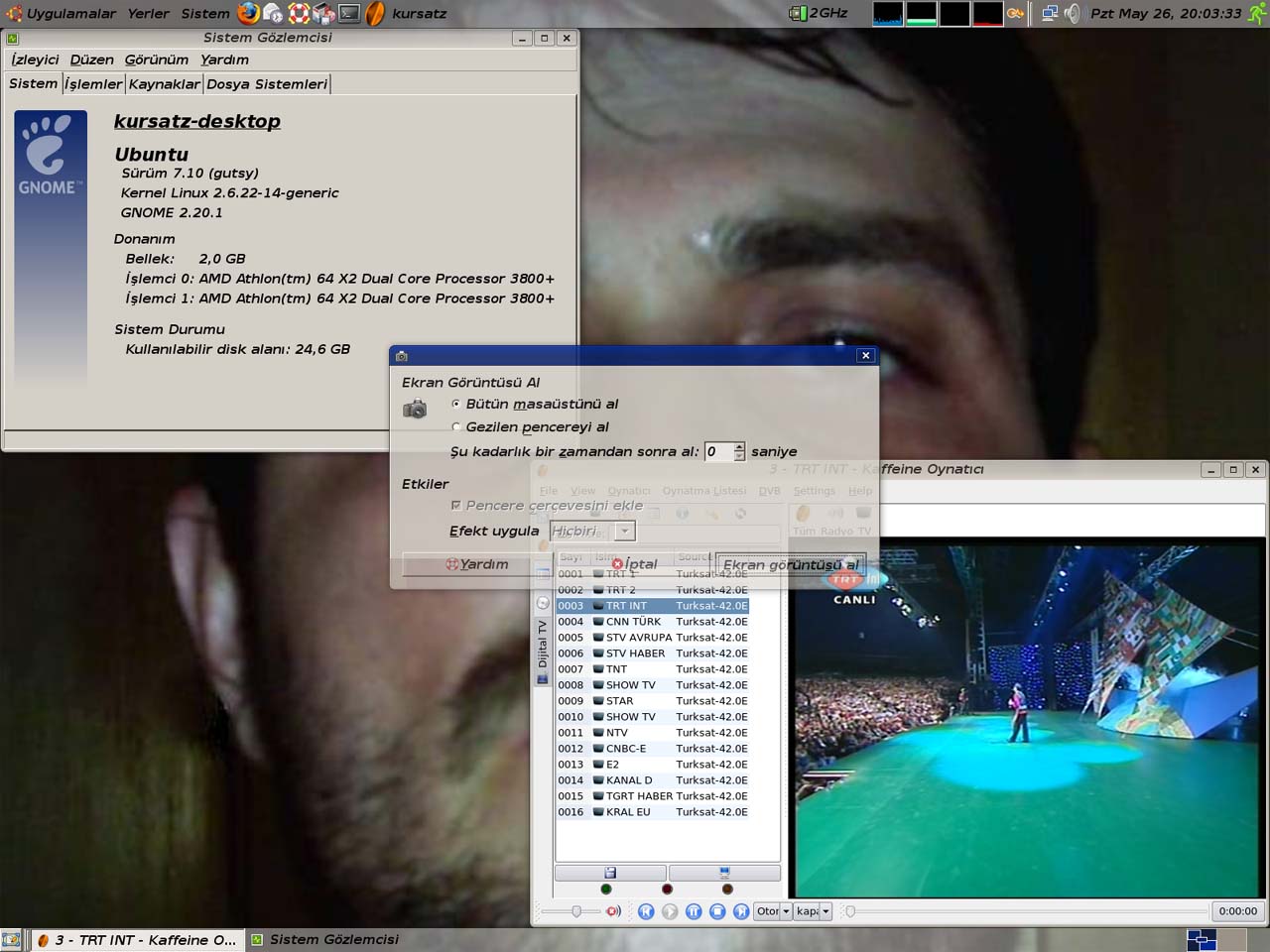
Task: Select channel 'STAR' in list
Action: (x=653, y=701)
